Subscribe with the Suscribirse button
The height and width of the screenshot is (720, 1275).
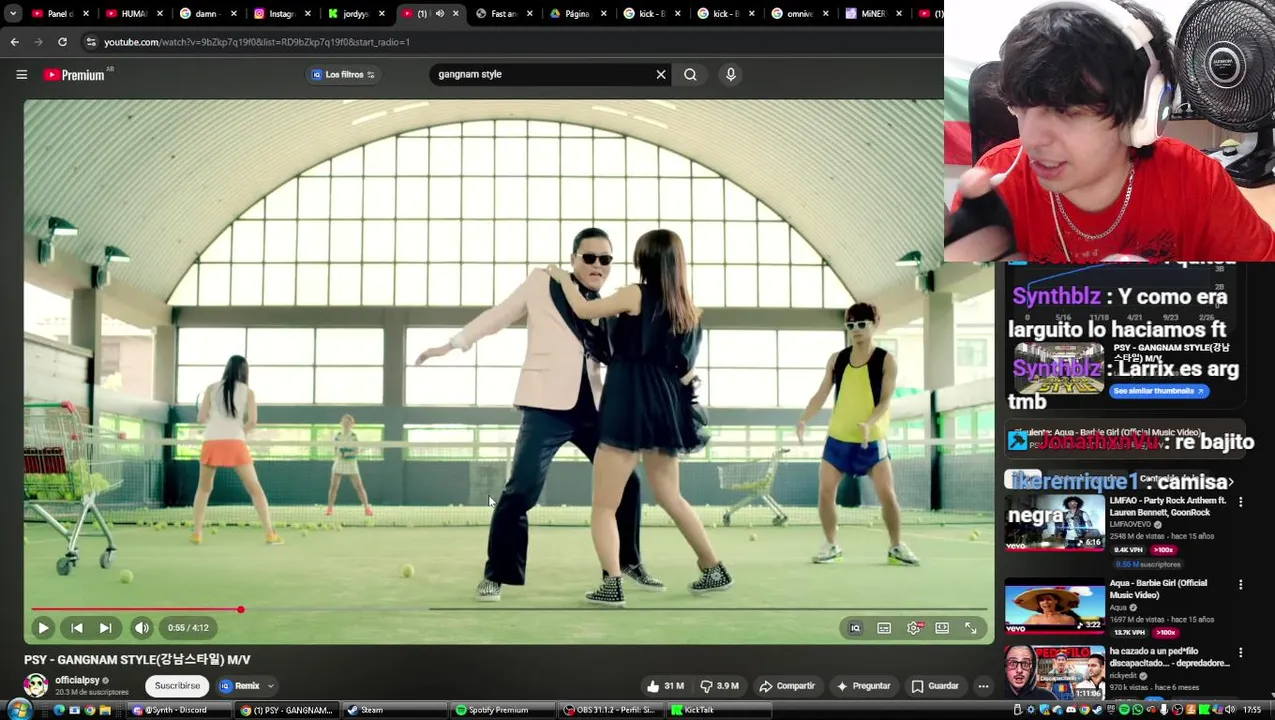pyautogui.click(x=177, y=686)
